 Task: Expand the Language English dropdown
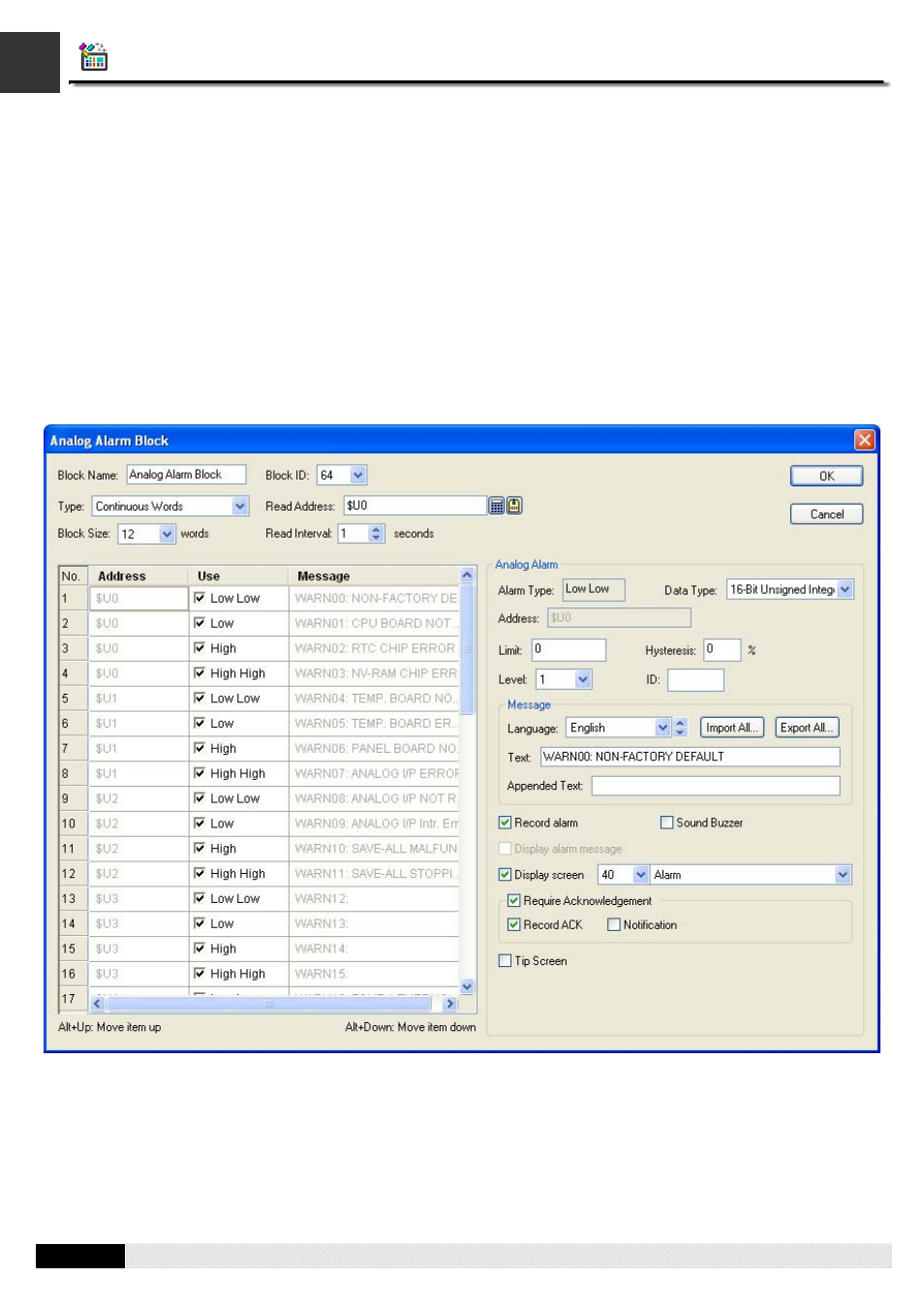point(662,728)
